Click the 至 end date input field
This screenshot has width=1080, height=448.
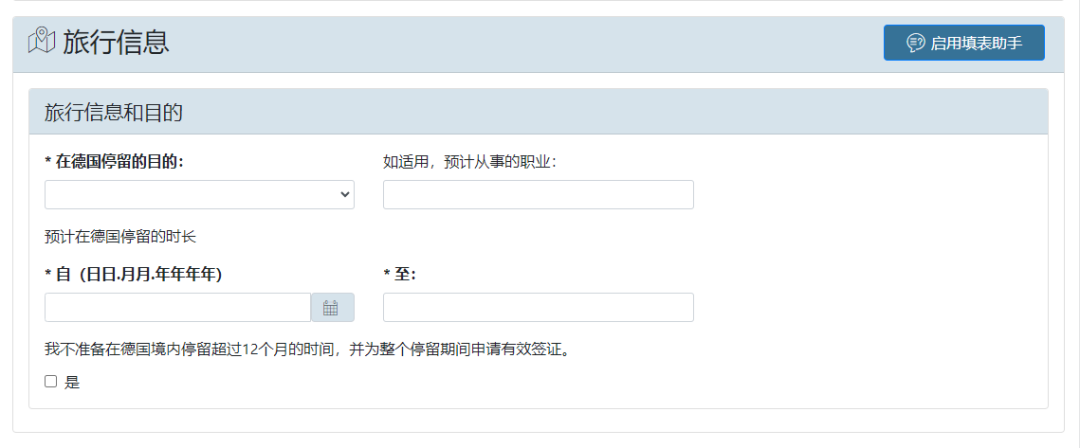tap(538, 307)
